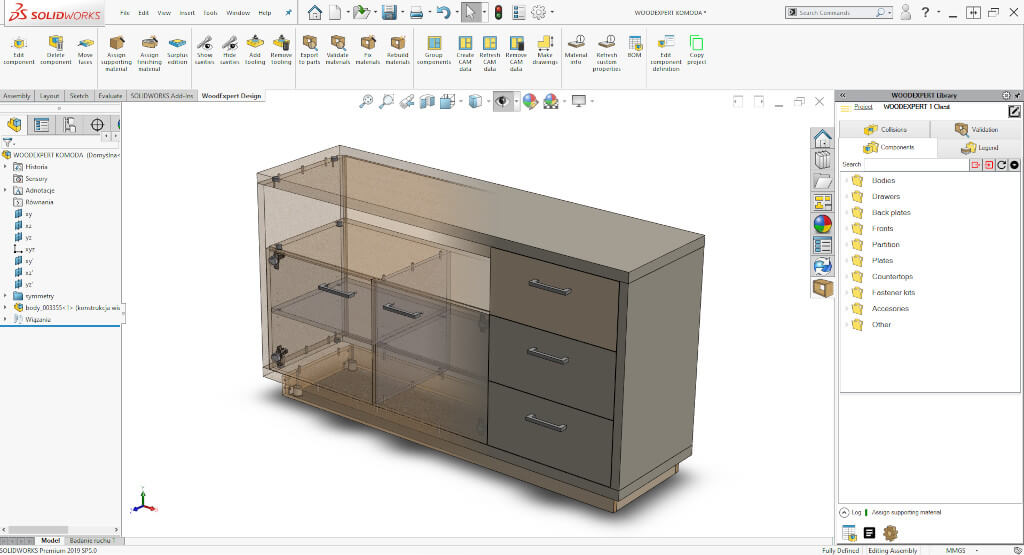Click Export to parts

[x=310, y=50]
